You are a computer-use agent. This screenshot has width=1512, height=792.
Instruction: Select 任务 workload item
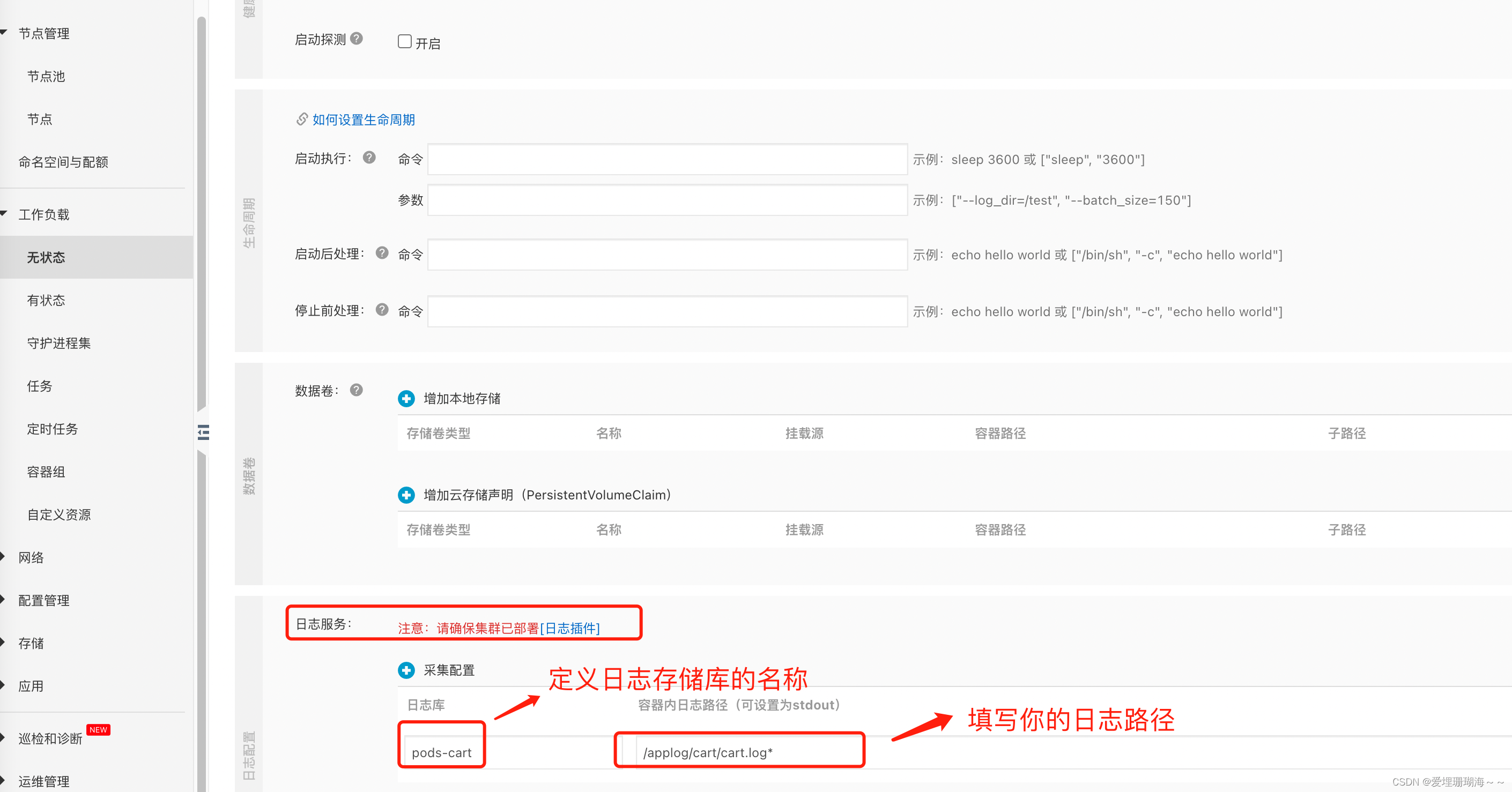pyautogui.click(x=40, y=385)
